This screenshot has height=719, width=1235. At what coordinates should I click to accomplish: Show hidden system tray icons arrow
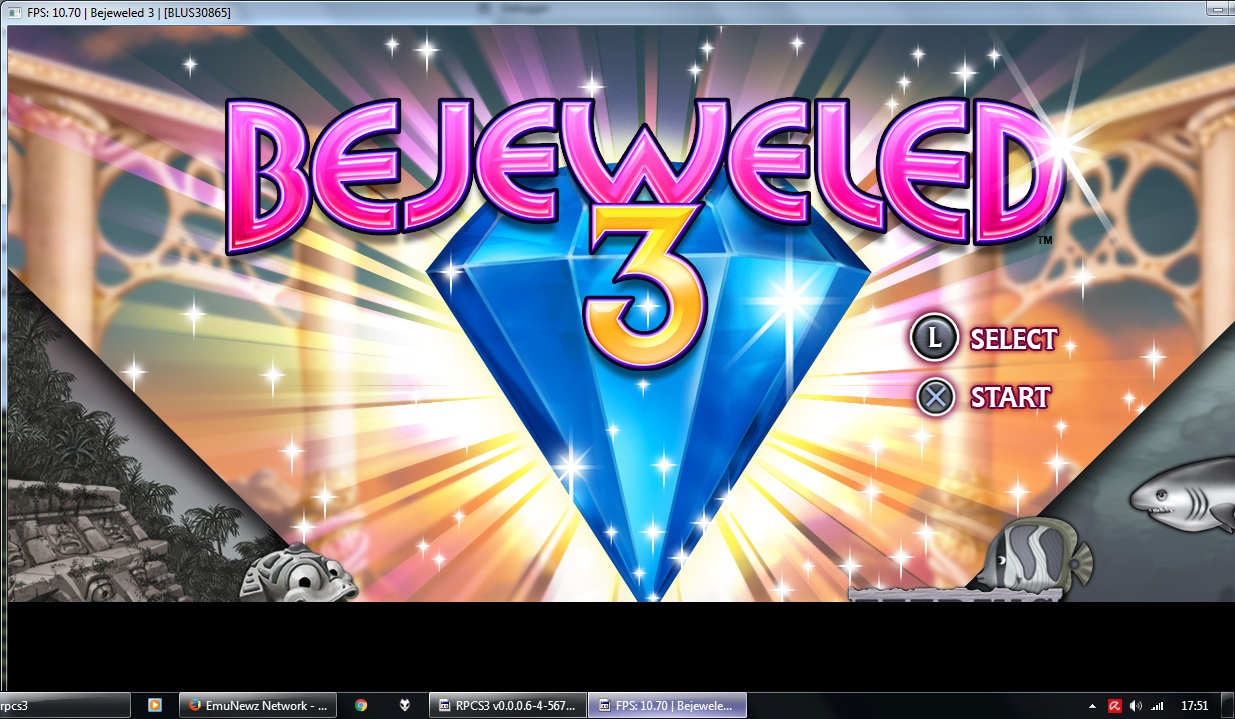(1092, 706)
